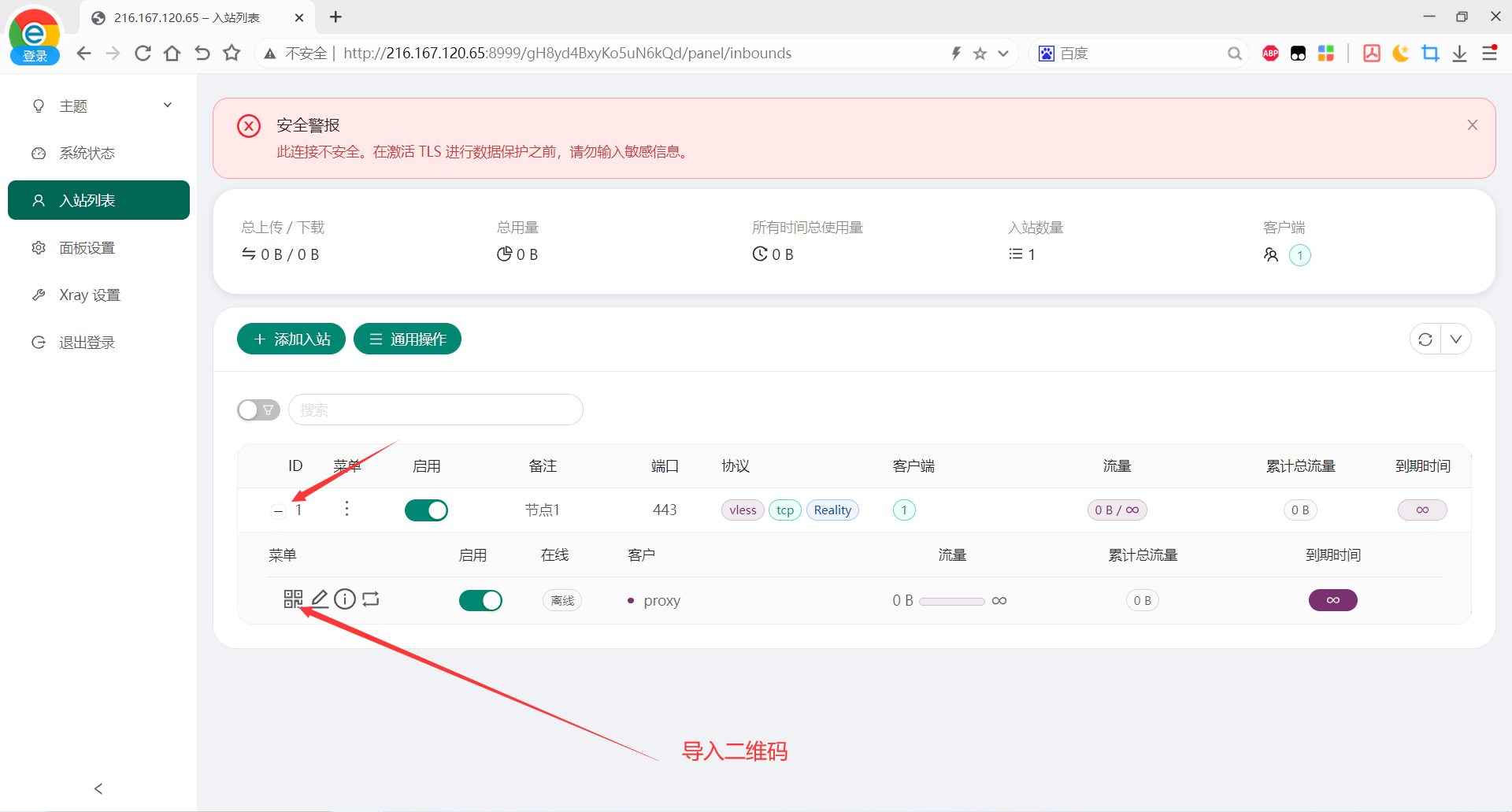Screen dimensions: 1512x812
Task: Open the refresh interval dropdown arrow
Action: [1456, 339]
